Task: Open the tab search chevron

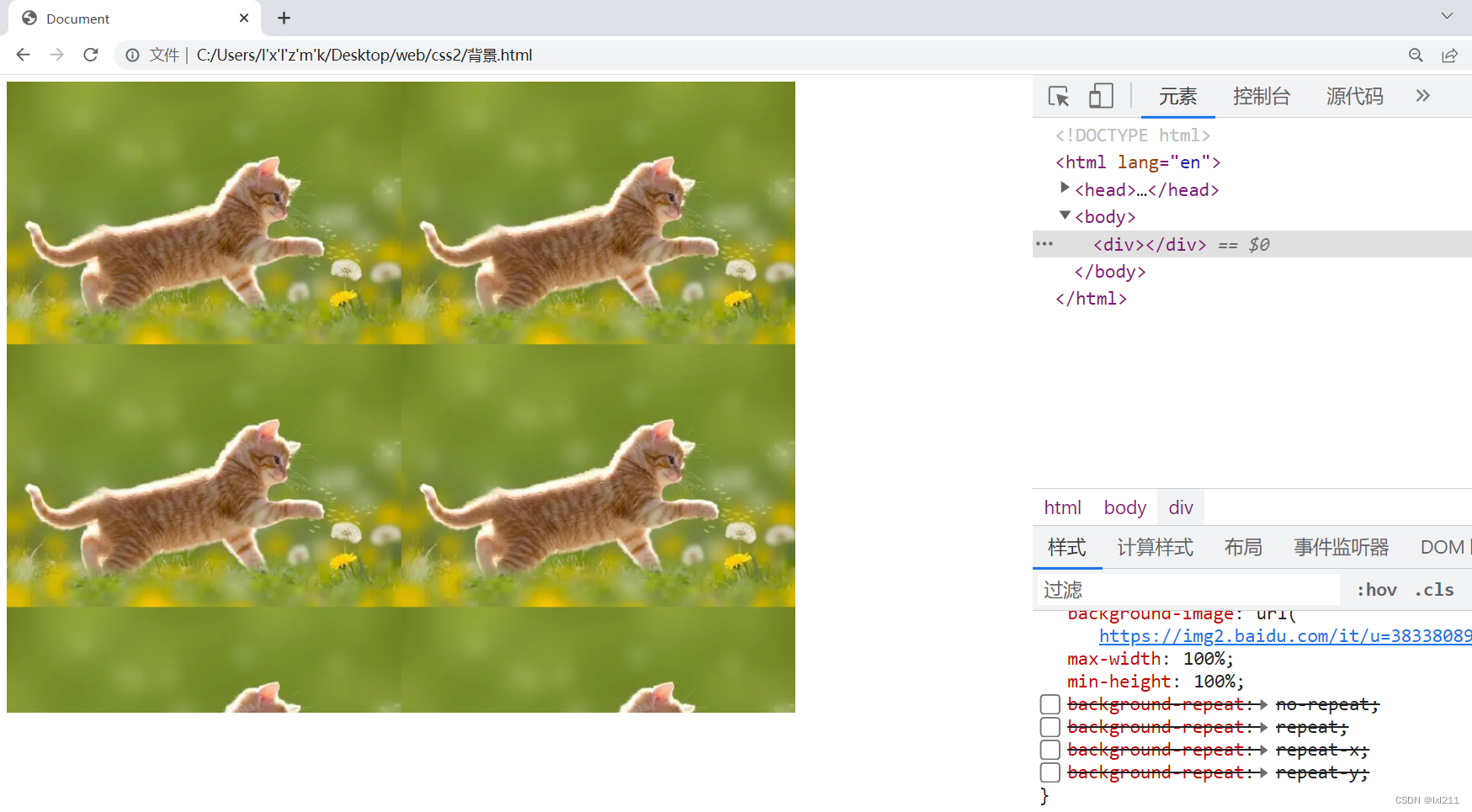Action: pos(1447,16)
